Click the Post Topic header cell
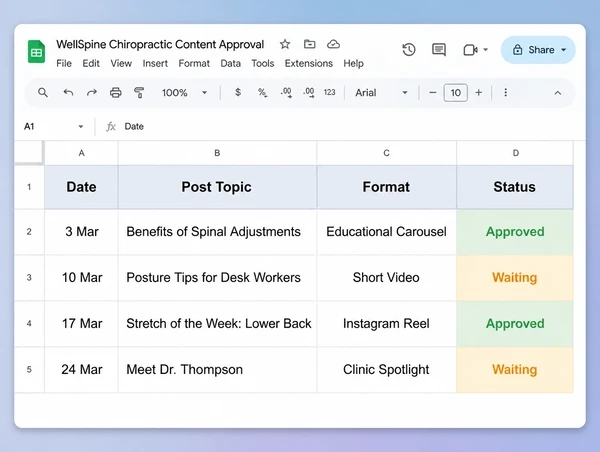The image size is (600, 452). pyautogui.click(x=217, y=187)
